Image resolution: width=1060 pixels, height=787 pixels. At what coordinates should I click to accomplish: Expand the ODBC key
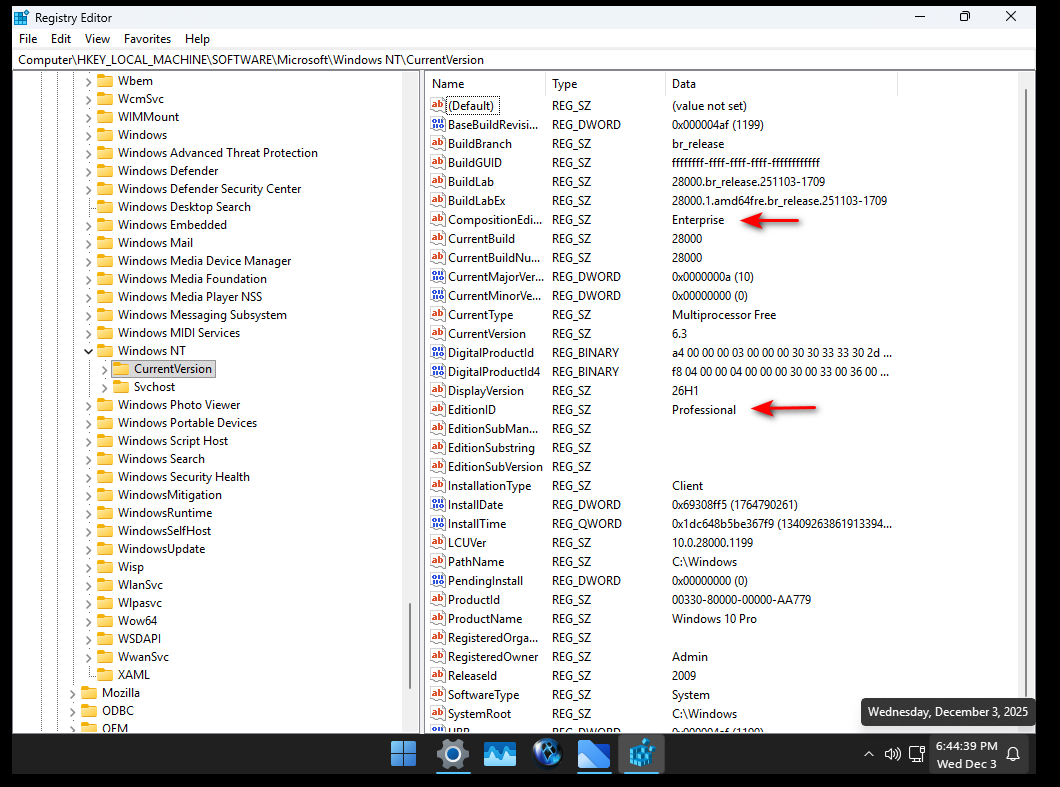pyautogui.click(x=72, y=711)
